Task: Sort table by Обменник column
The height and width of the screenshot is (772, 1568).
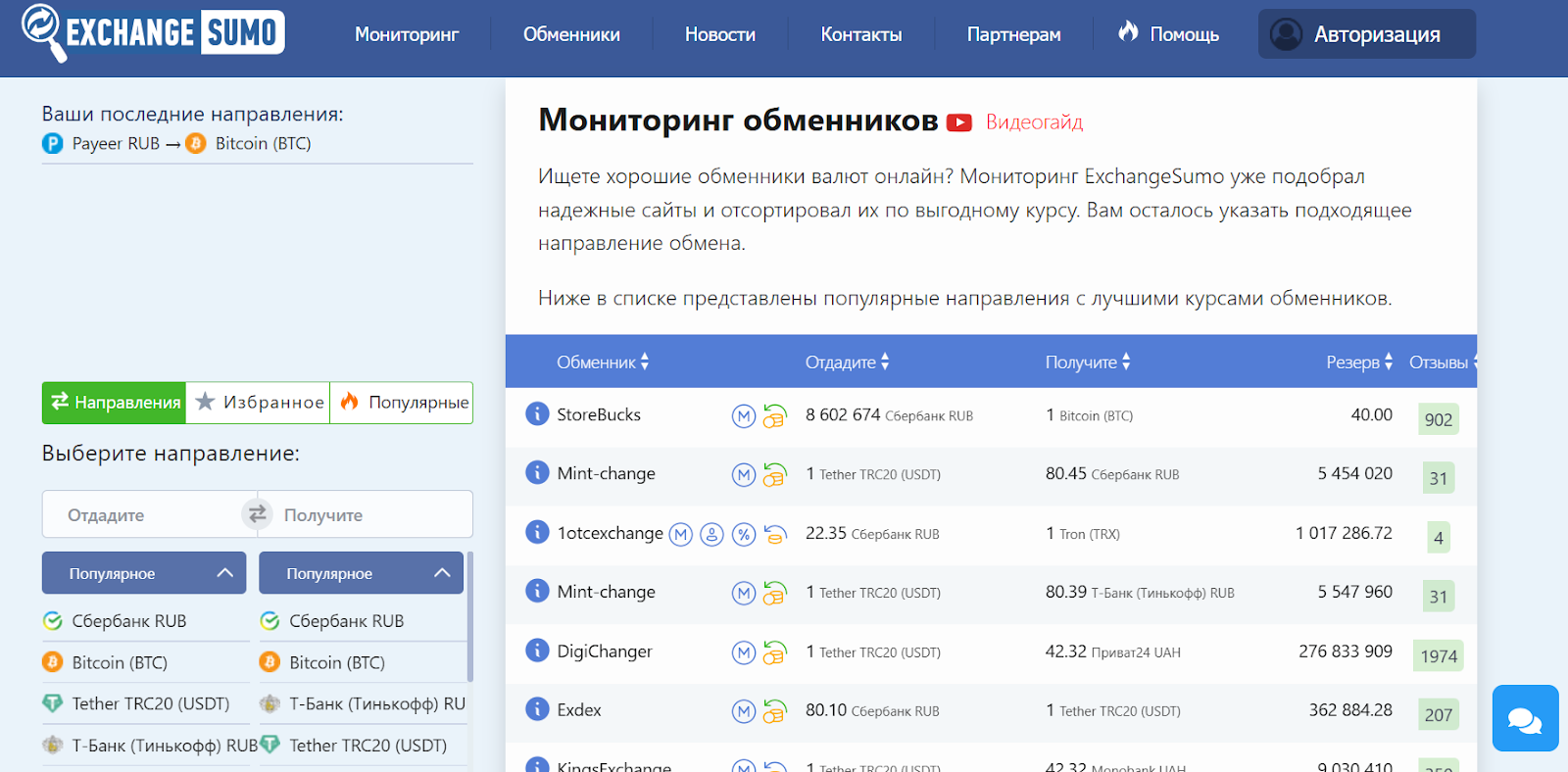Action: point(603,362)
